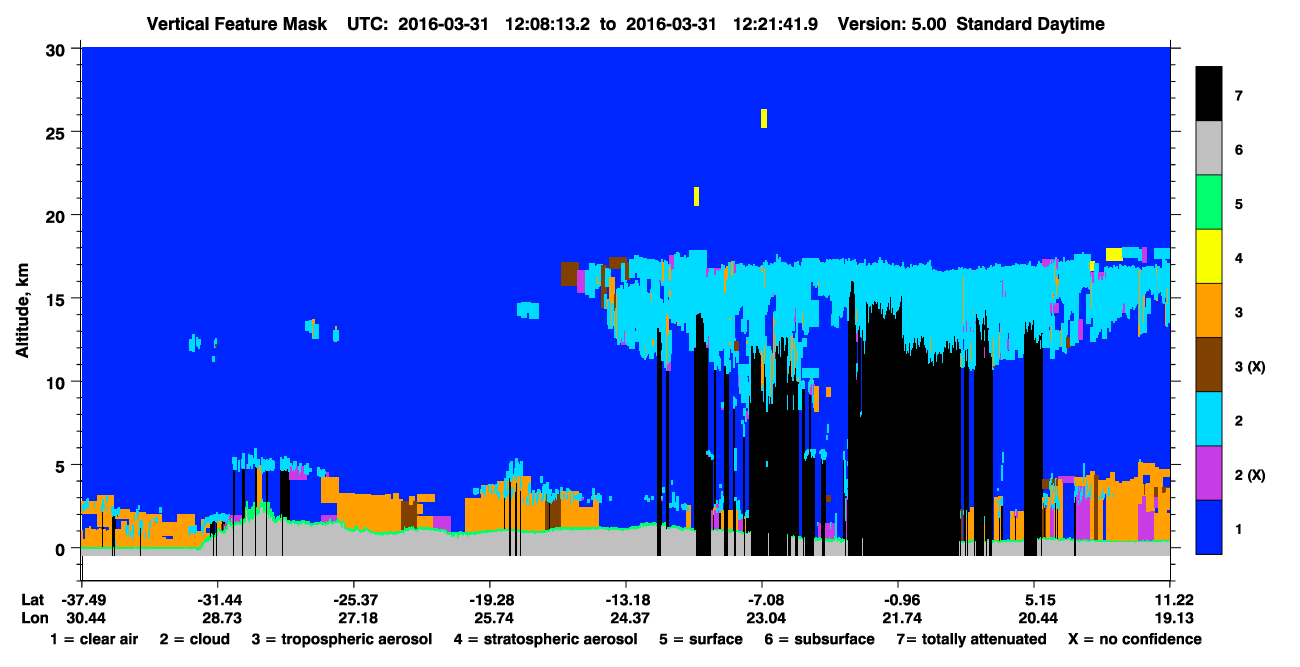Click the 30 tick label on altitude axis
Viewport: 1300px width, 667px height.
pos(57,49)
